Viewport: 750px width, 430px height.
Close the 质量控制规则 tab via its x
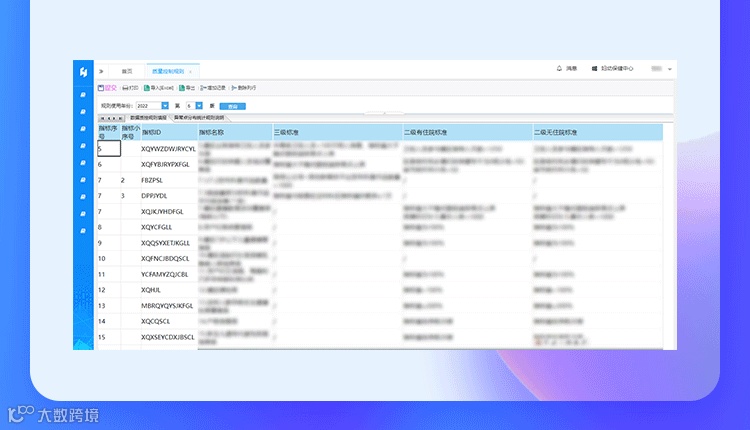[x=190, y=72]
